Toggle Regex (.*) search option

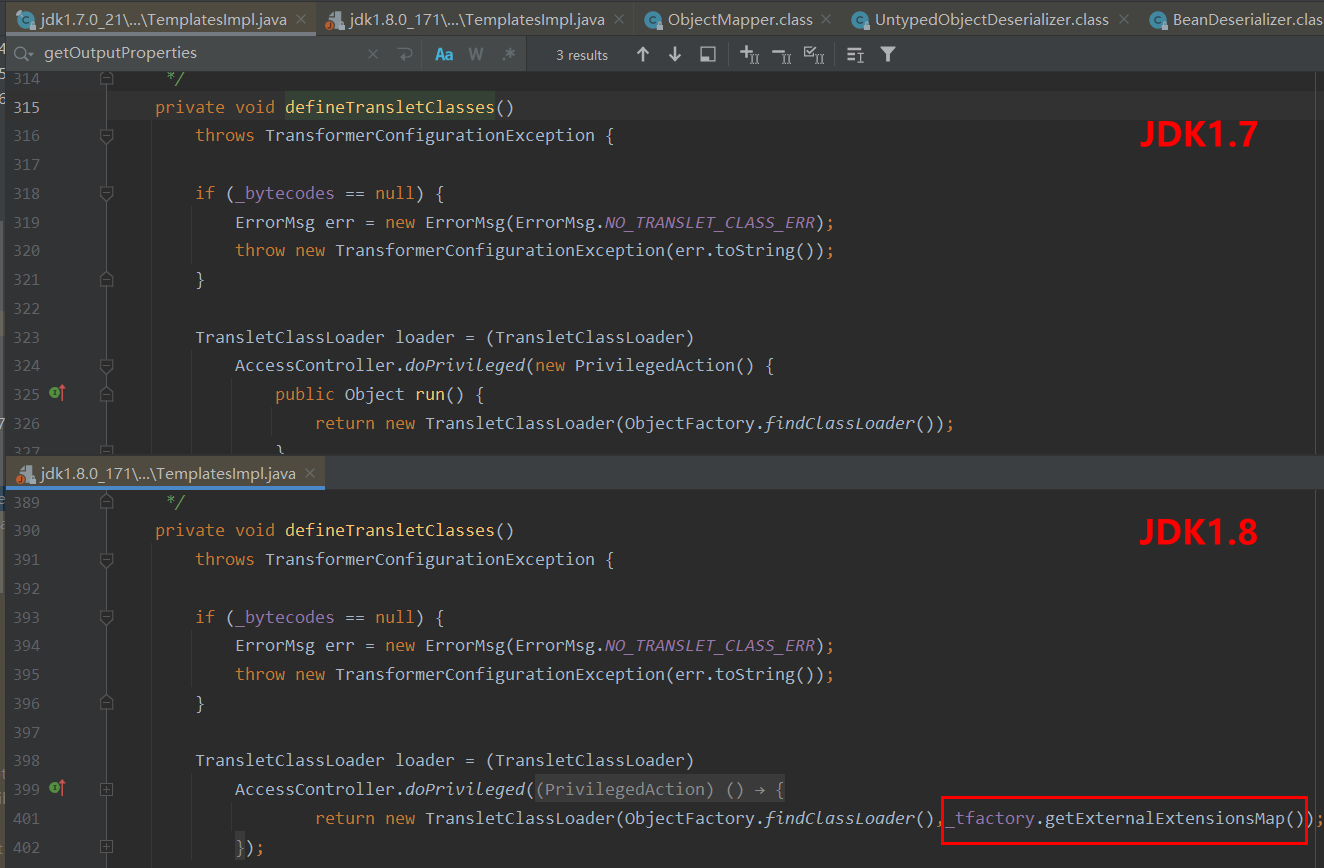pos(508,54)
